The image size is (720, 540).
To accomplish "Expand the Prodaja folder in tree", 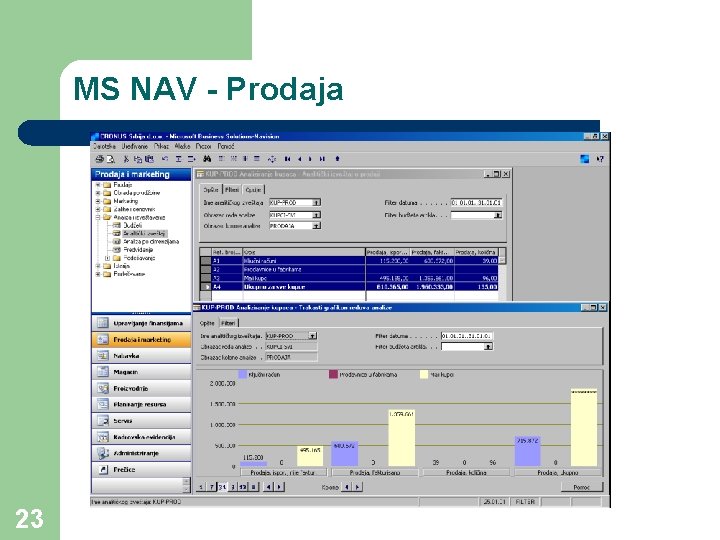I will pos(98,185).
